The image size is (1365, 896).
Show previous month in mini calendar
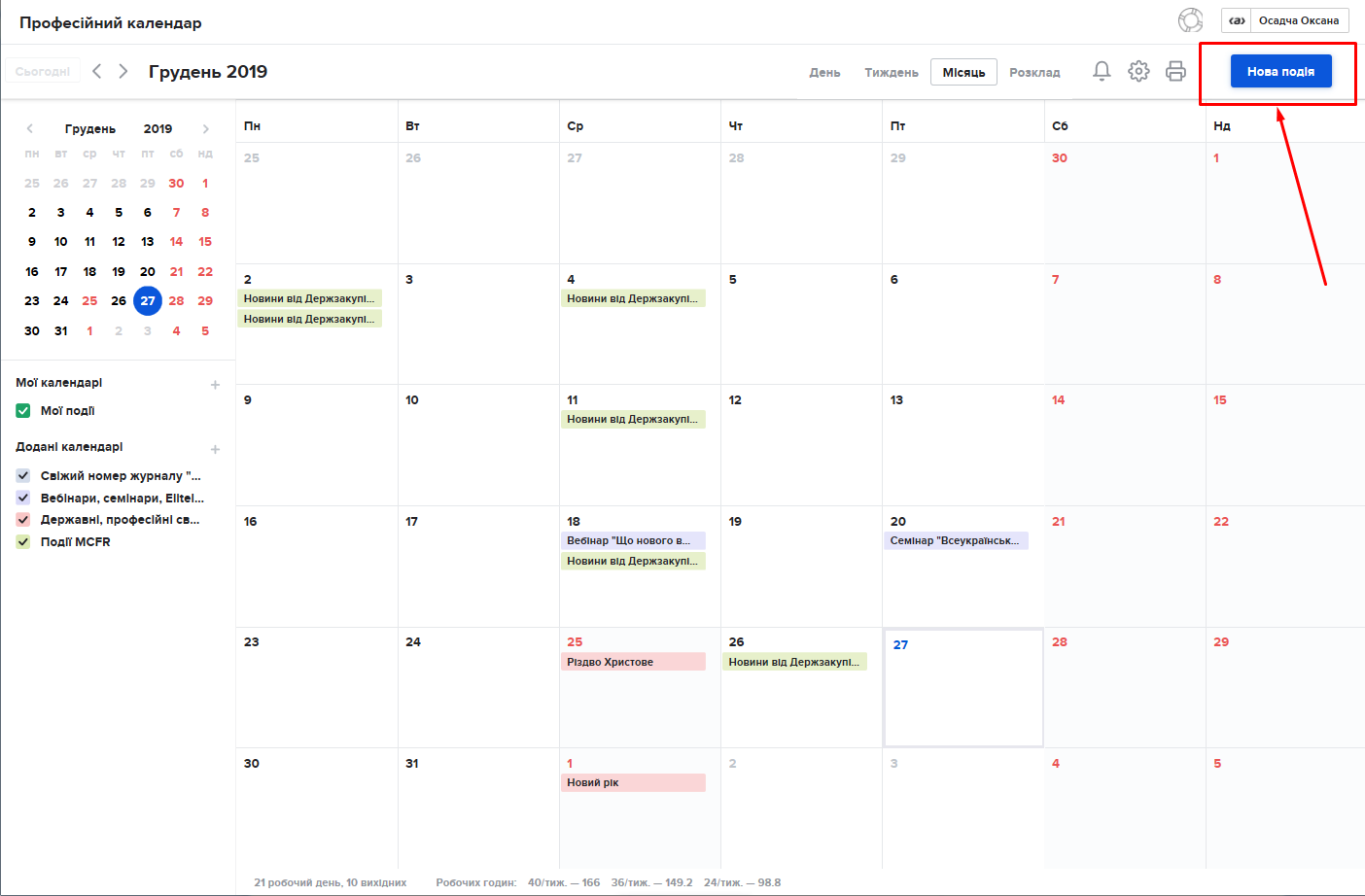(30, 128)
